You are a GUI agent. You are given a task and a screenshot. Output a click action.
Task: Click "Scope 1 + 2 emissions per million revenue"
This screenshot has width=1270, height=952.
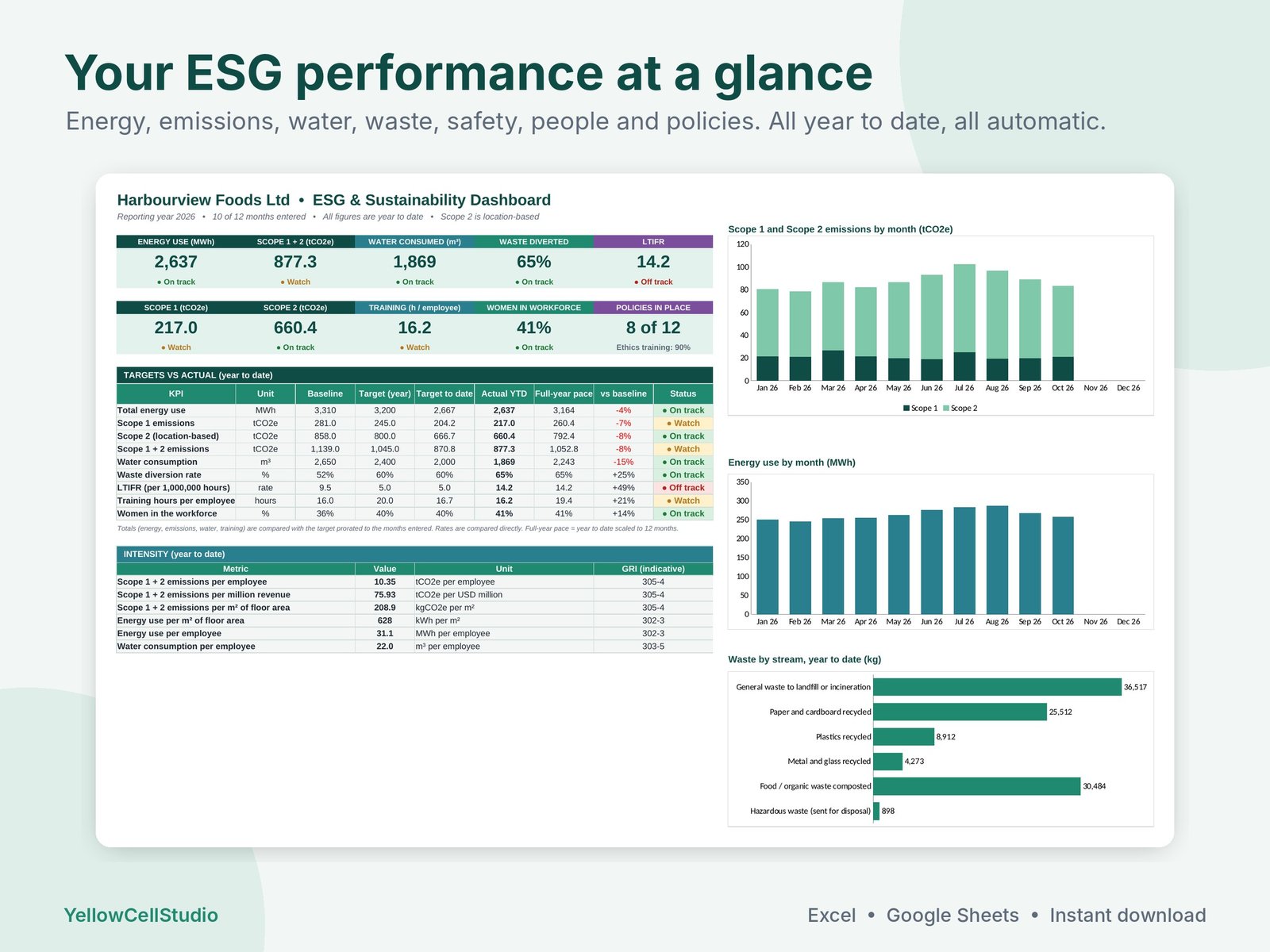pos(204,595)
